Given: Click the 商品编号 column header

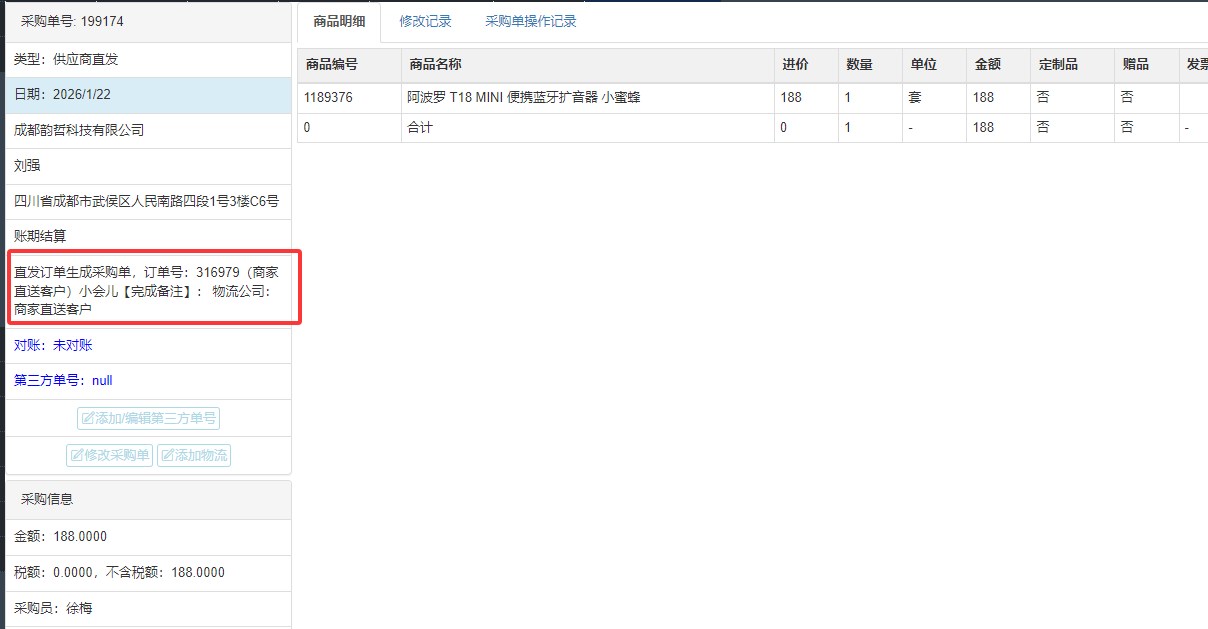Looking at the screenshot, I should [331, 65].
